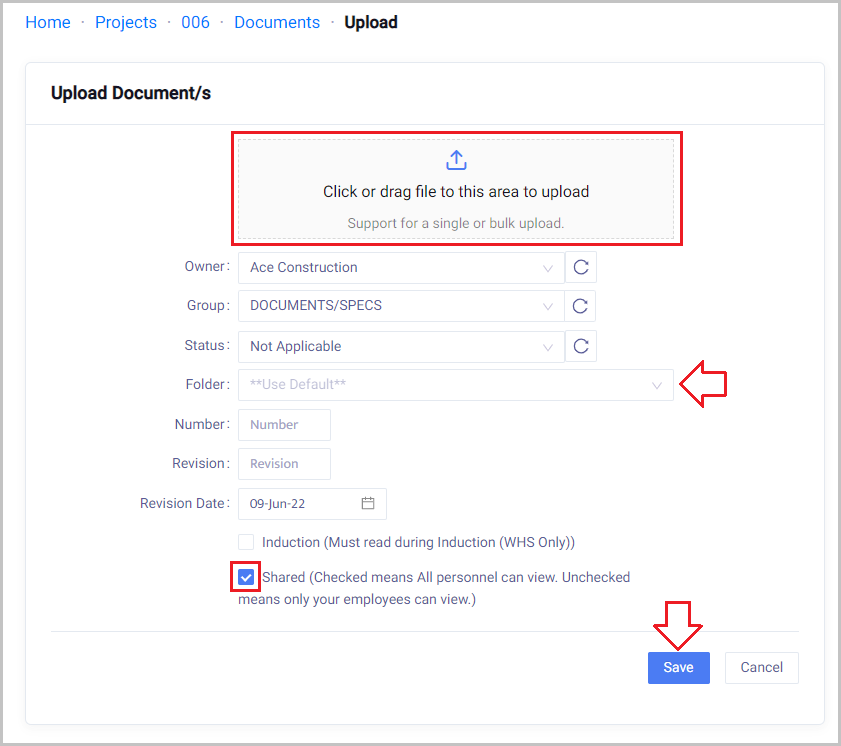
Task: Uncheck the Shared checkbox
Action: click(246, 577)
